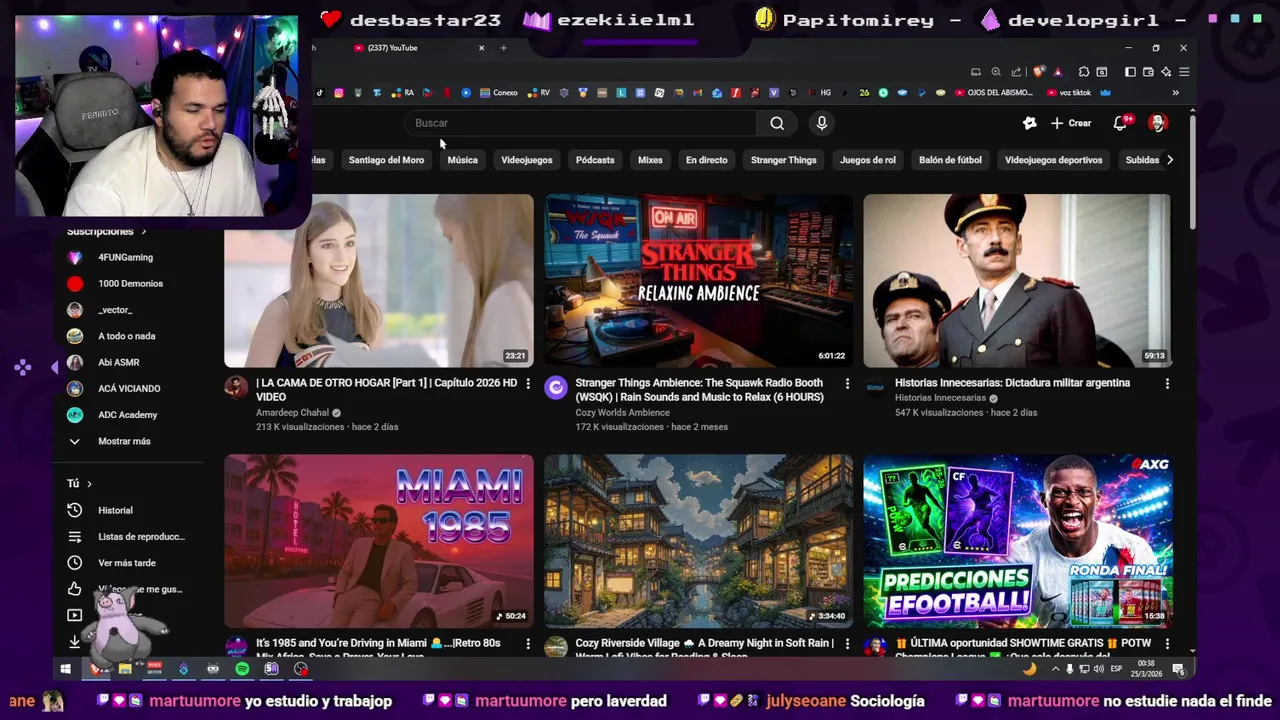1280x720 pixels.
Task: Open a new browser tab with plus
Action: (503, 48)
